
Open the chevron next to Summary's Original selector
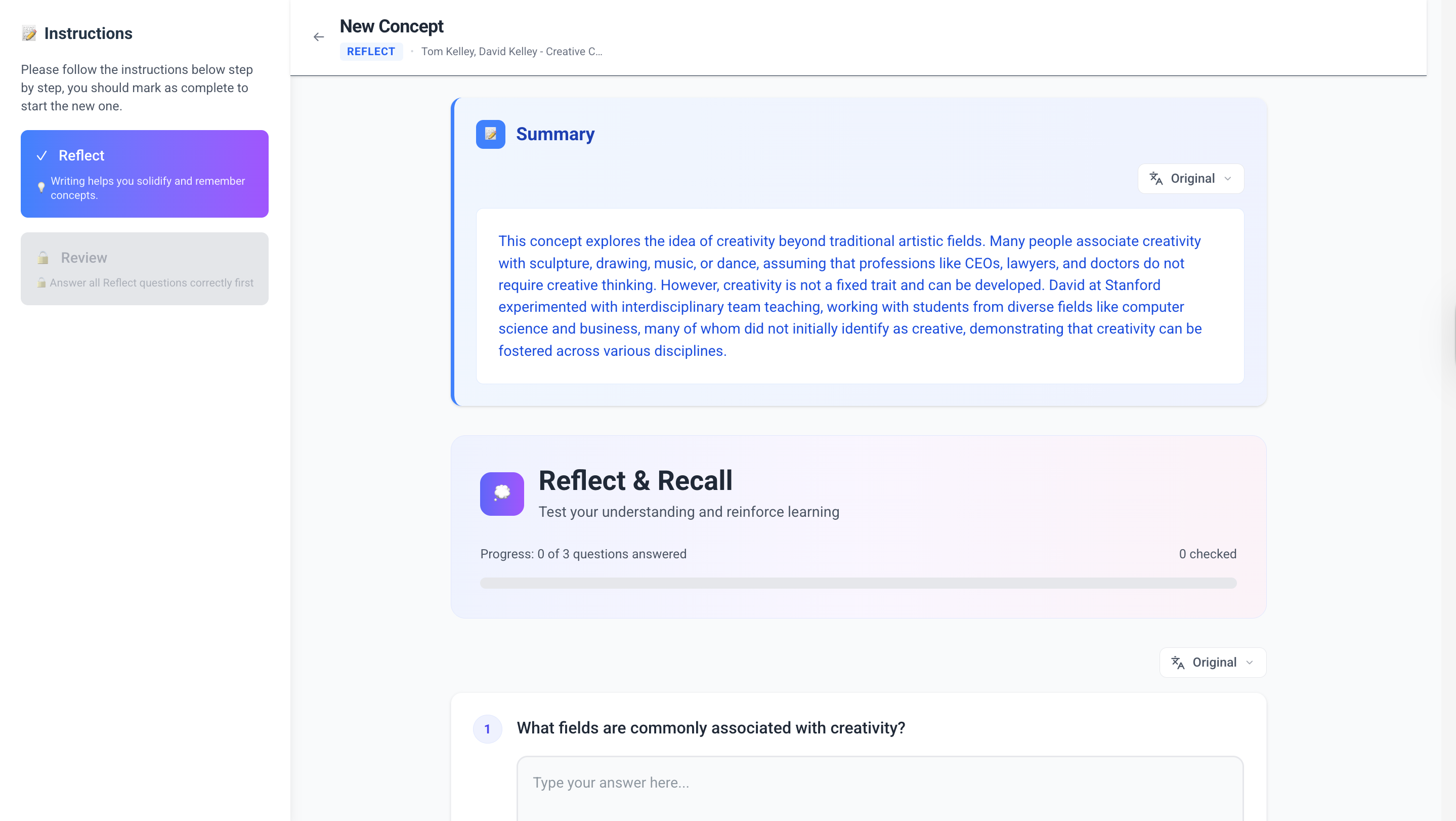(1227, 178)
